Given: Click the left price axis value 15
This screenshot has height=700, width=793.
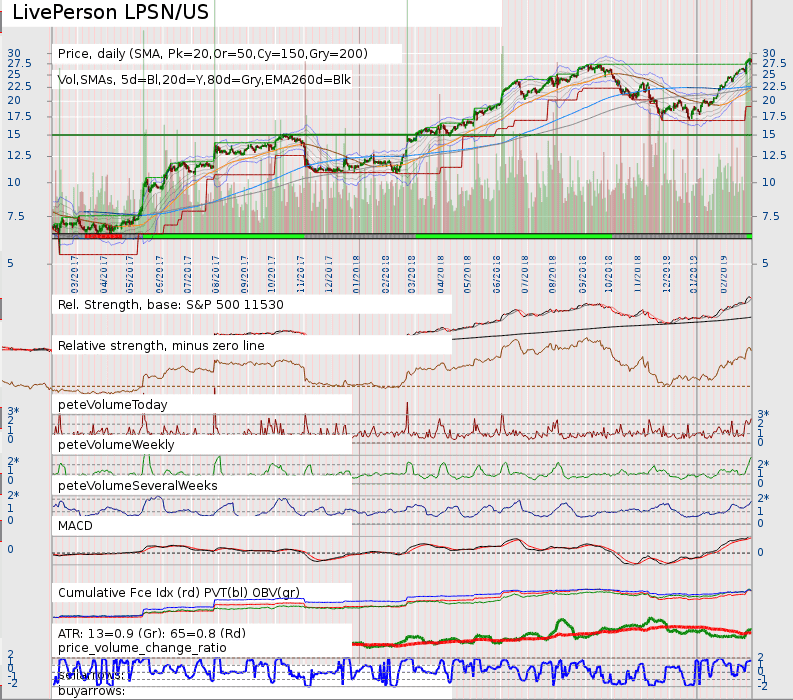Looking at the screenshot, I should point(14,135).
